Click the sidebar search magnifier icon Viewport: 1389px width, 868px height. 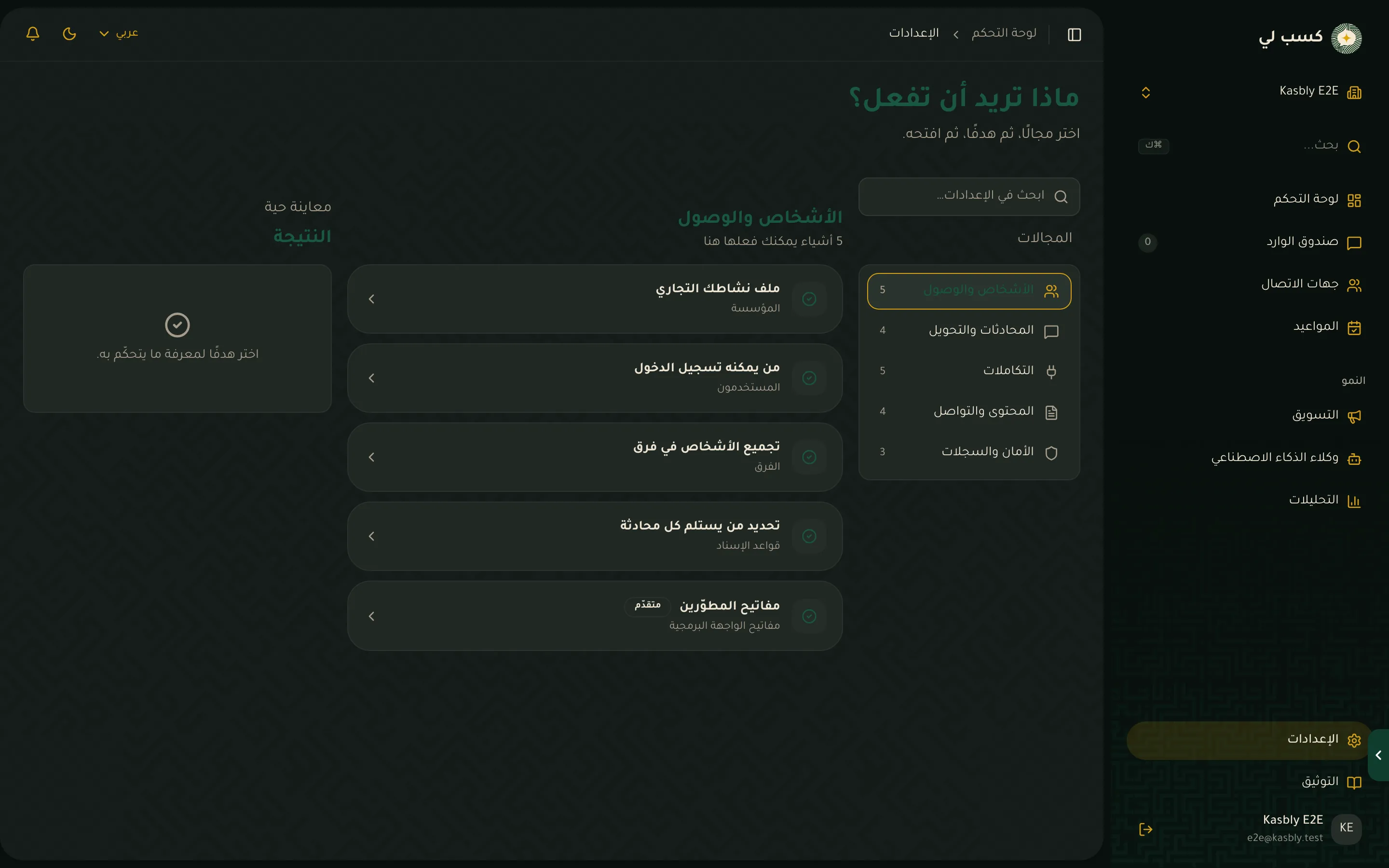1354,147
